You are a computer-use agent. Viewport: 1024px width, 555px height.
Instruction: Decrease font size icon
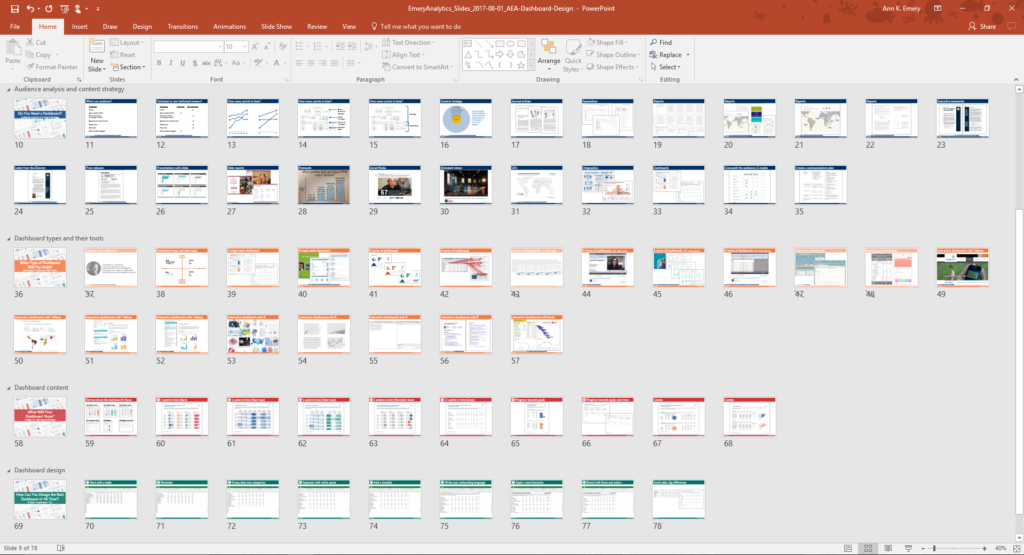(x=266, y=46)
